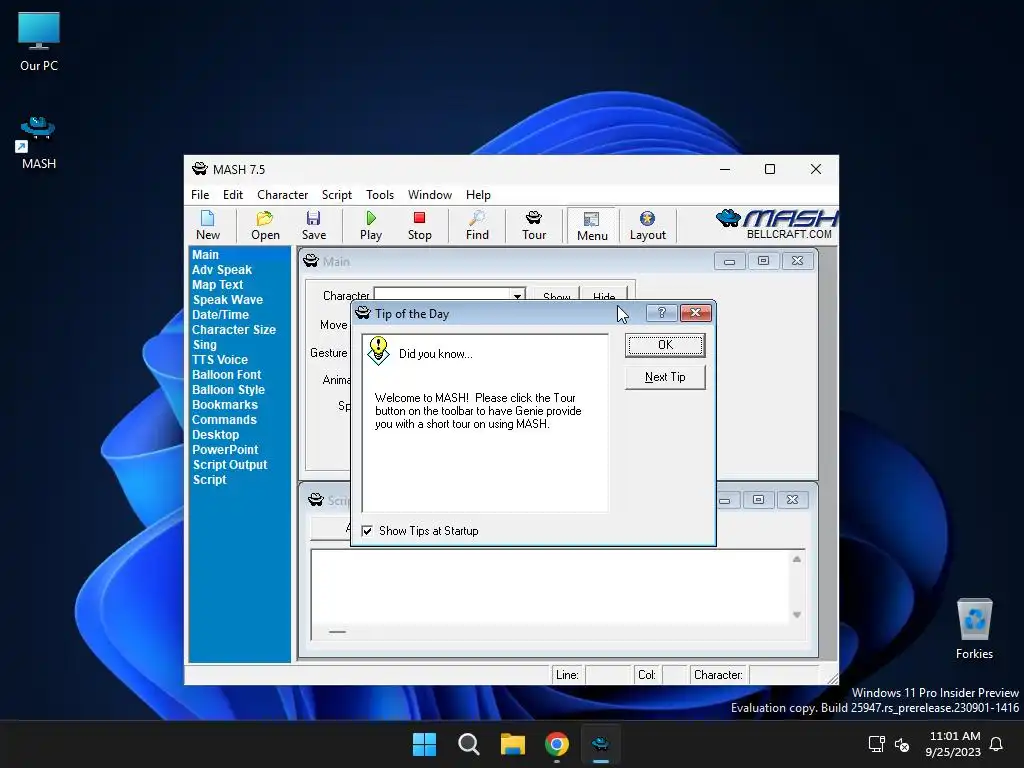Launch the Tour from the toolbar

[534, 225]
